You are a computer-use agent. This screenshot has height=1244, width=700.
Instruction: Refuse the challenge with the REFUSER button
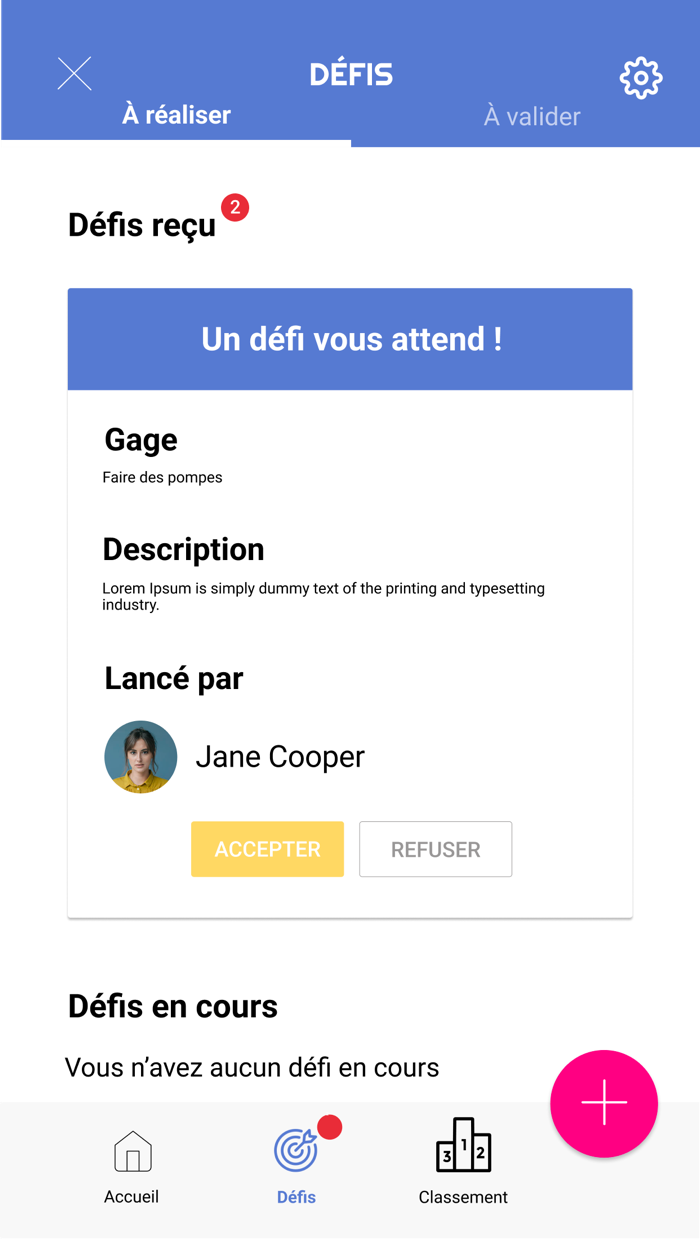(x=435, y=849)
